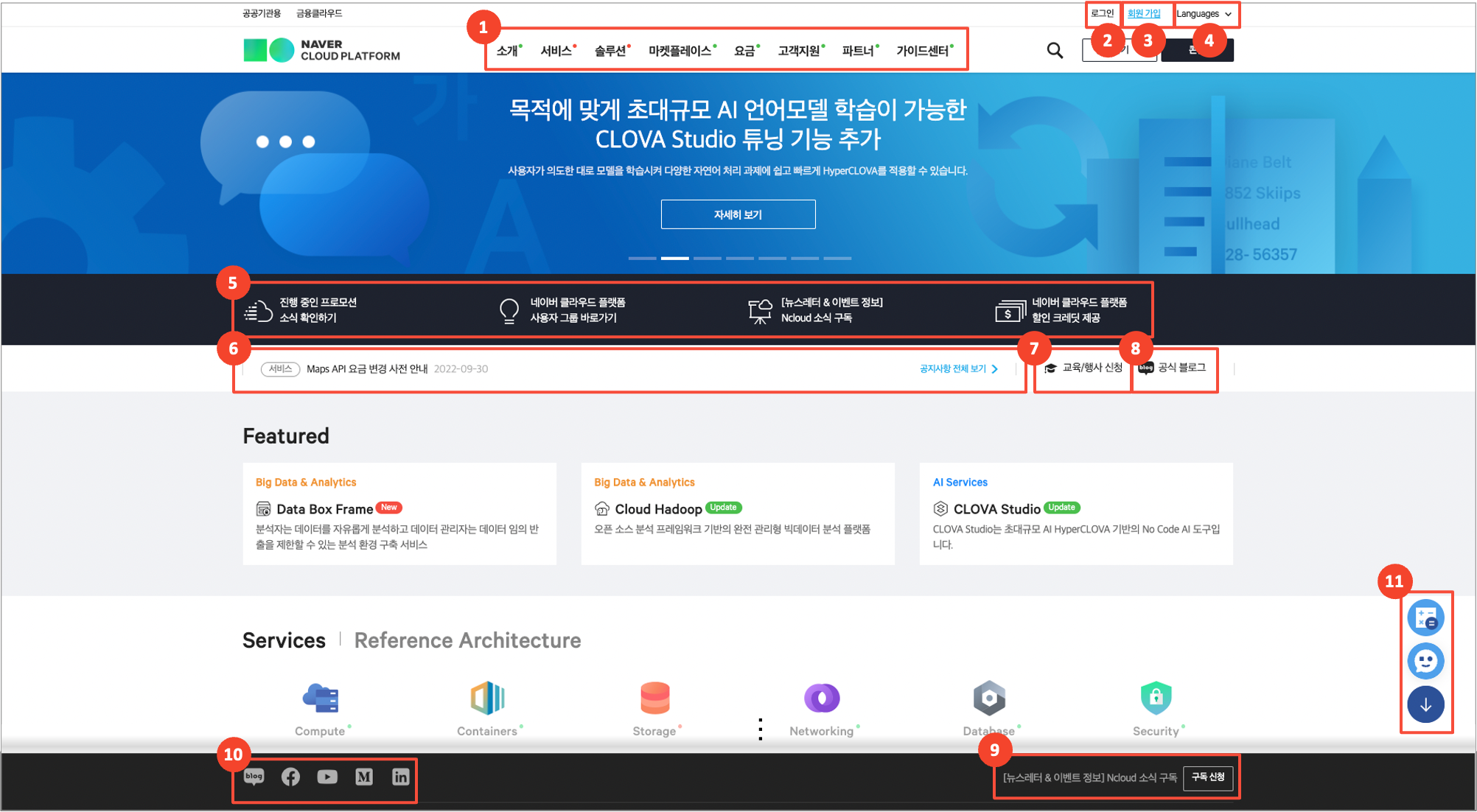Click the 구독 신청 button
The width and height of the screenshot is (1477, 812).
point(1208,777)
